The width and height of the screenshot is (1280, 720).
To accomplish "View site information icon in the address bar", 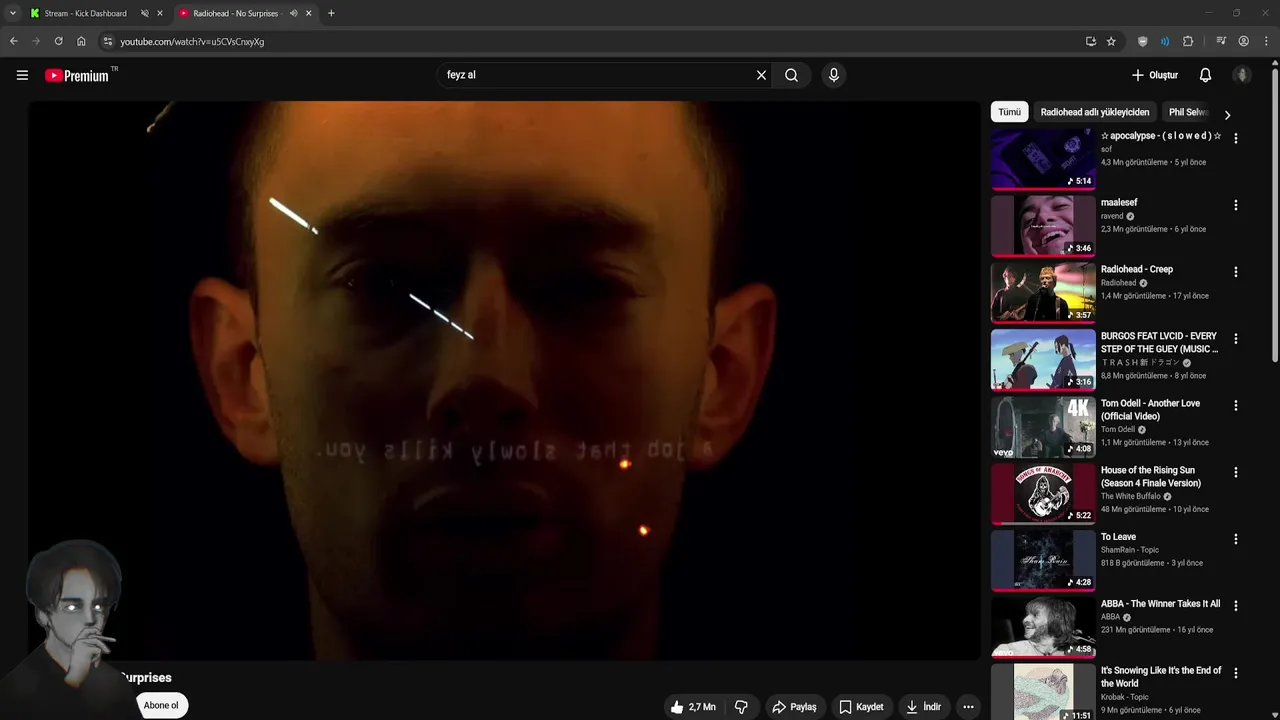I will [108, 41].
